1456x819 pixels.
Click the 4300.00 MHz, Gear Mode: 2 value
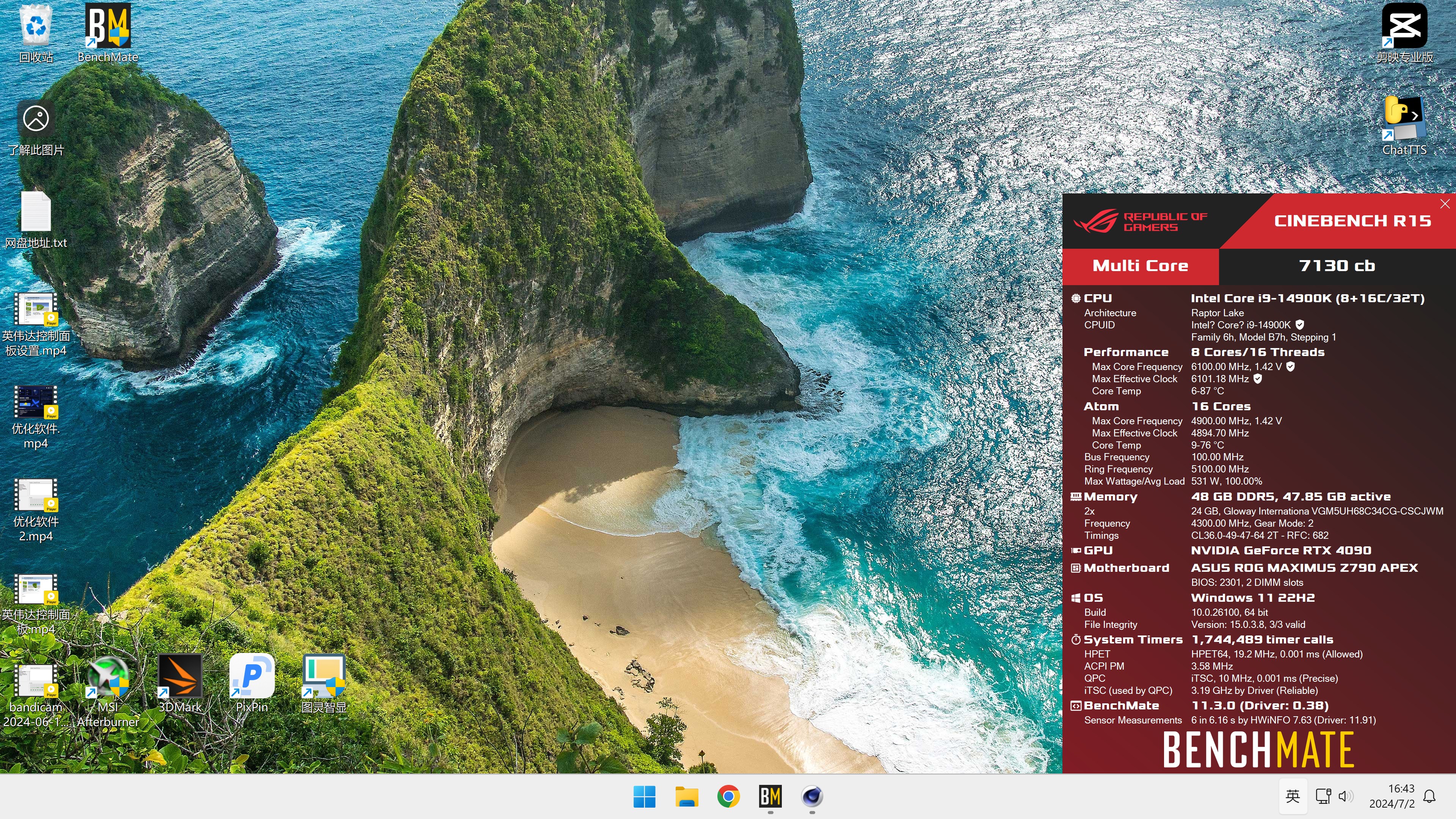point(1251,523)
